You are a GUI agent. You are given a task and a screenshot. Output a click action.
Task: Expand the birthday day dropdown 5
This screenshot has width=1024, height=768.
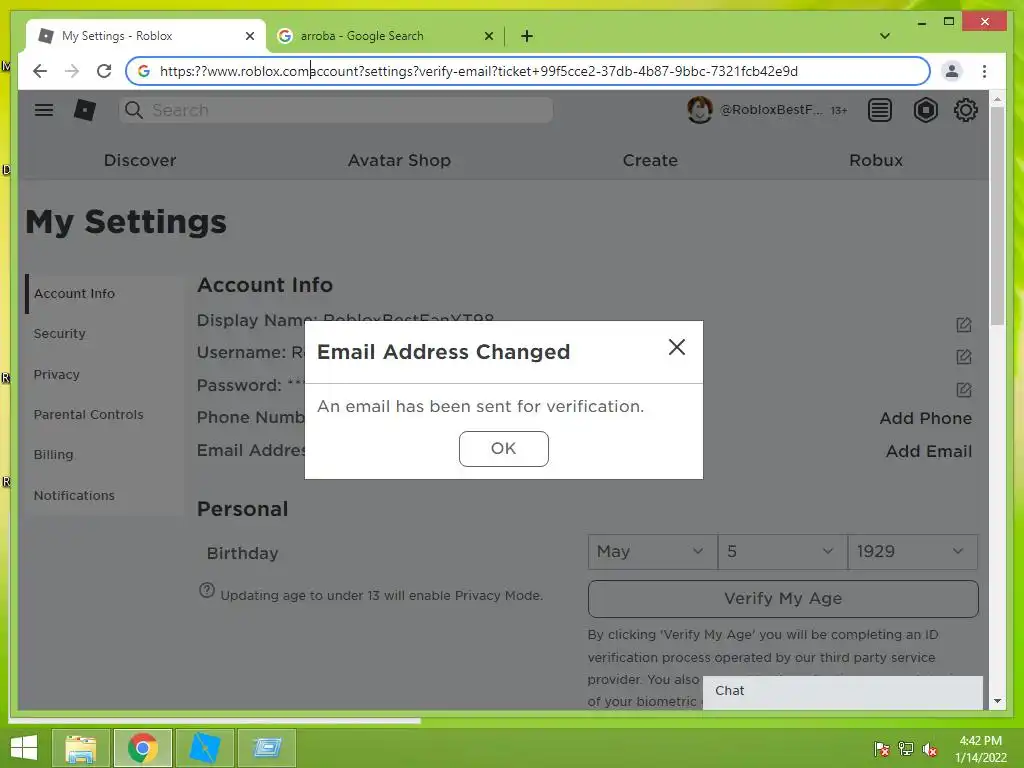782,552
